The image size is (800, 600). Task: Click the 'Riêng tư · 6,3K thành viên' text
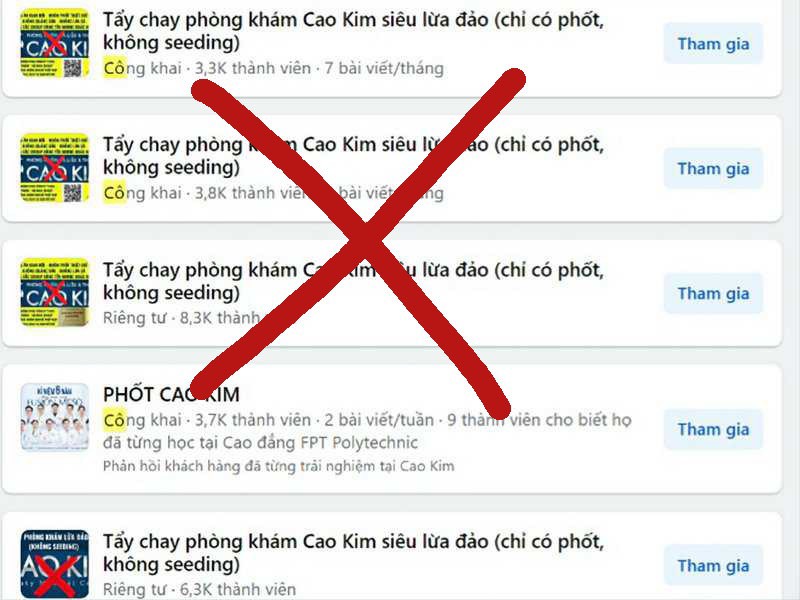(199, 590)
